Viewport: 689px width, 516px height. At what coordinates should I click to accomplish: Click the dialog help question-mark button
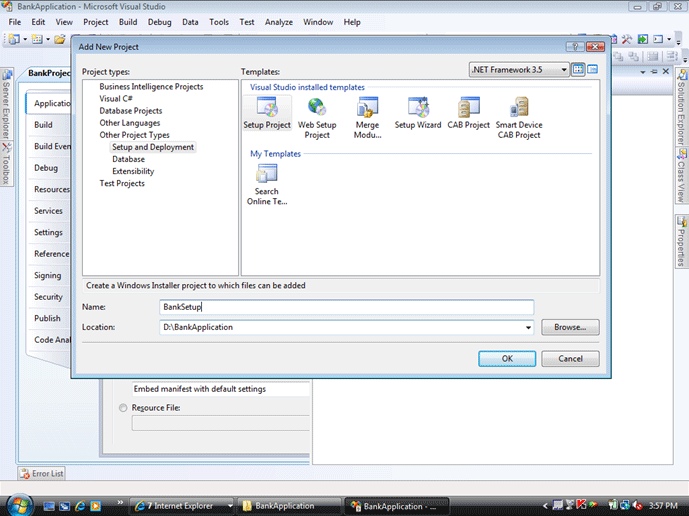pos(575,47)
